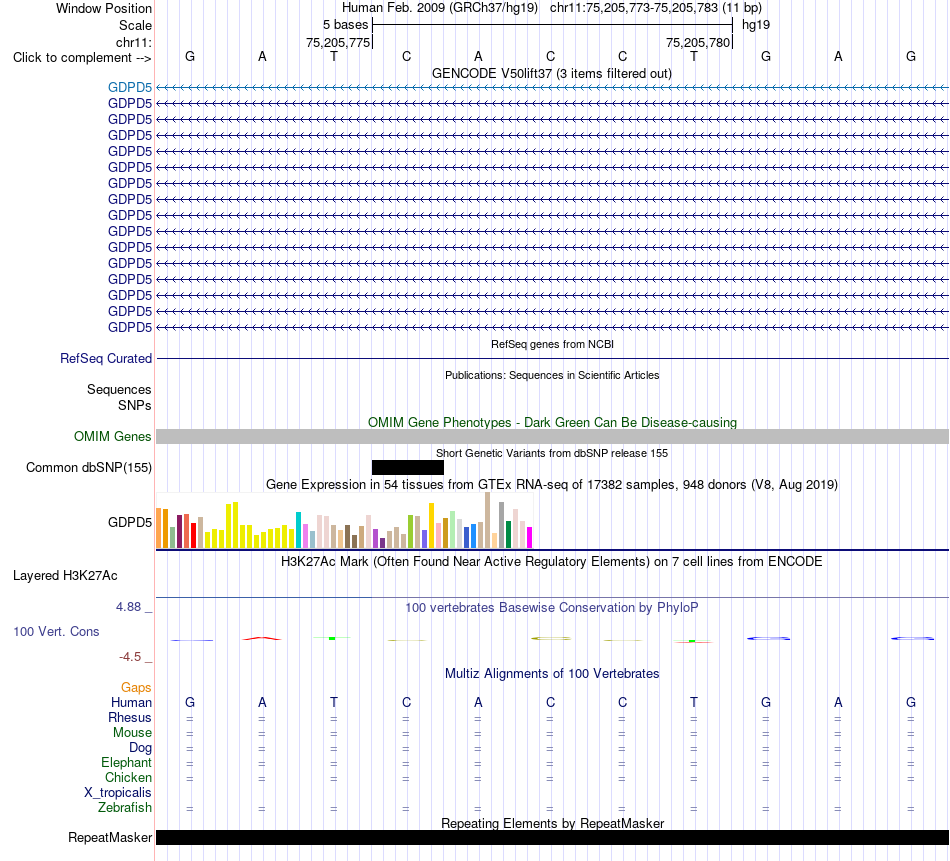Click the 'chr11:' ruler label
The width and height of the screenshot is (950, 861).
tap(134, 42)
